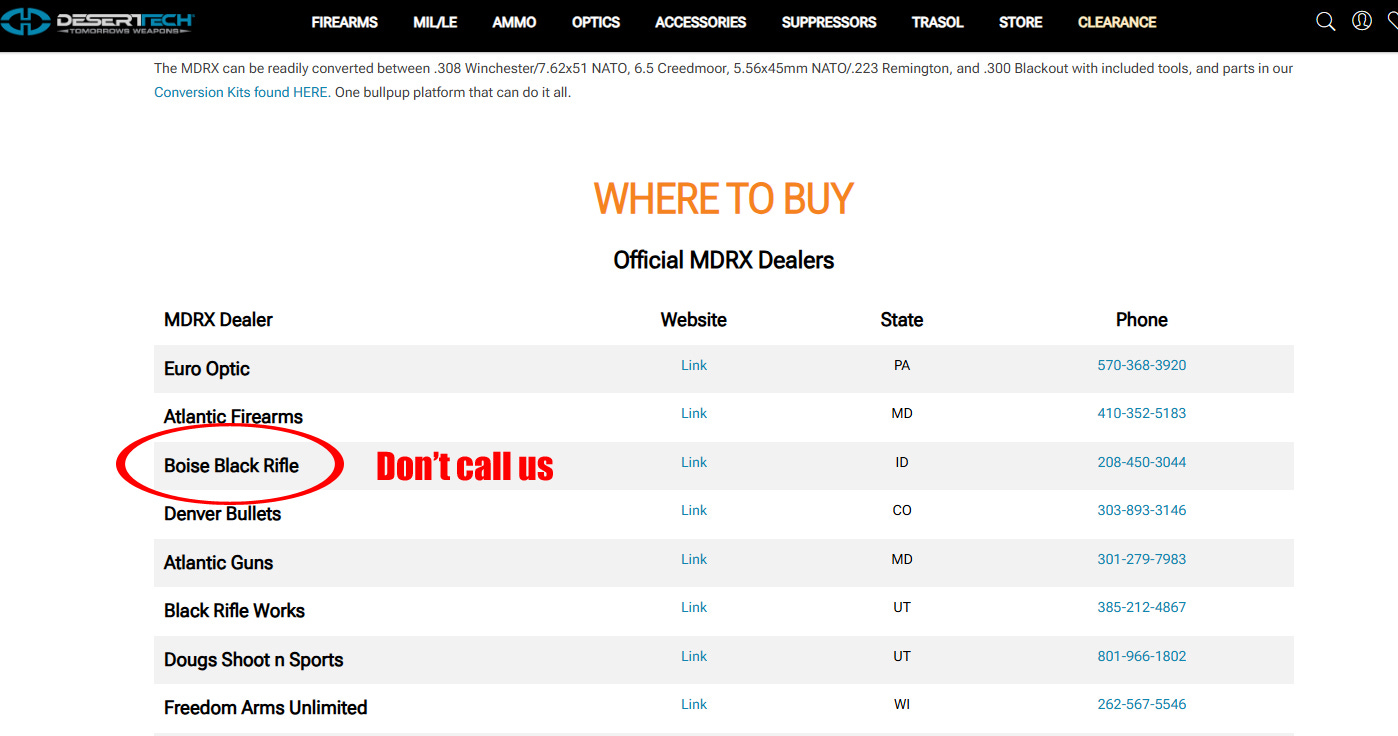The image size is (1398, 736).
Task: Open Denver Bullets website link
Action: 694,510
